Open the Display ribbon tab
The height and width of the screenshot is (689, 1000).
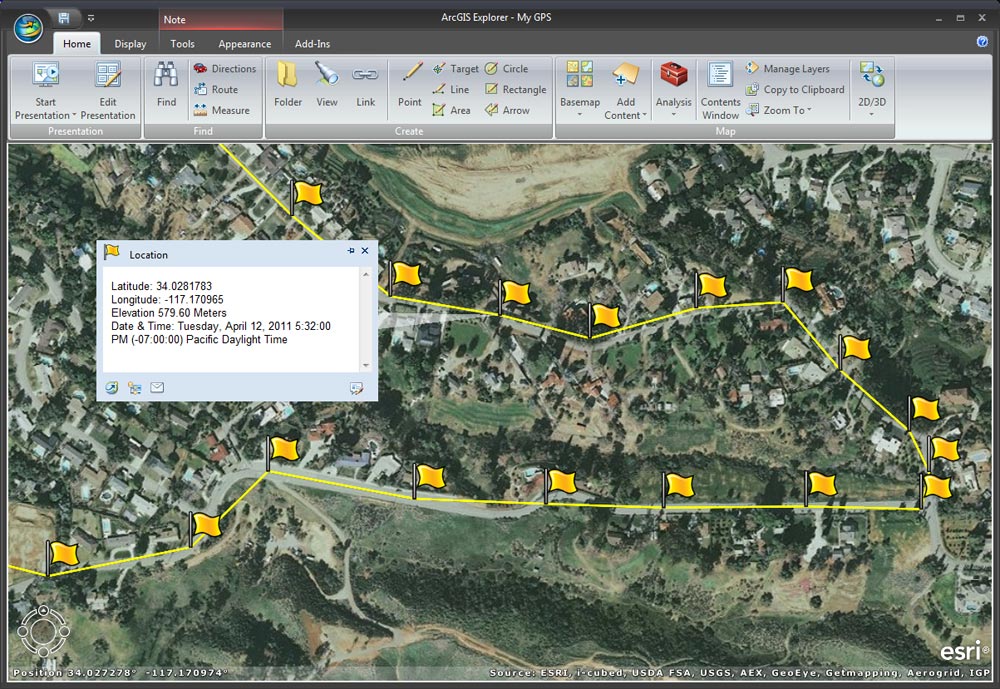pyautogui.click(x=130, y=44)
